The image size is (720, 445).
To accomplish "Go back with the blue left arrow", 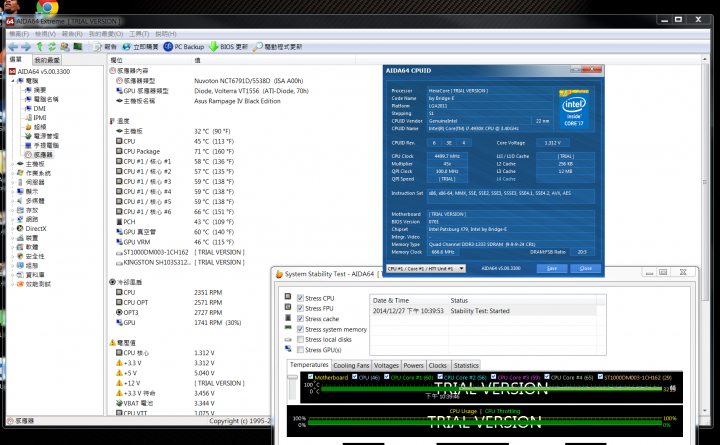I will 13,46.
